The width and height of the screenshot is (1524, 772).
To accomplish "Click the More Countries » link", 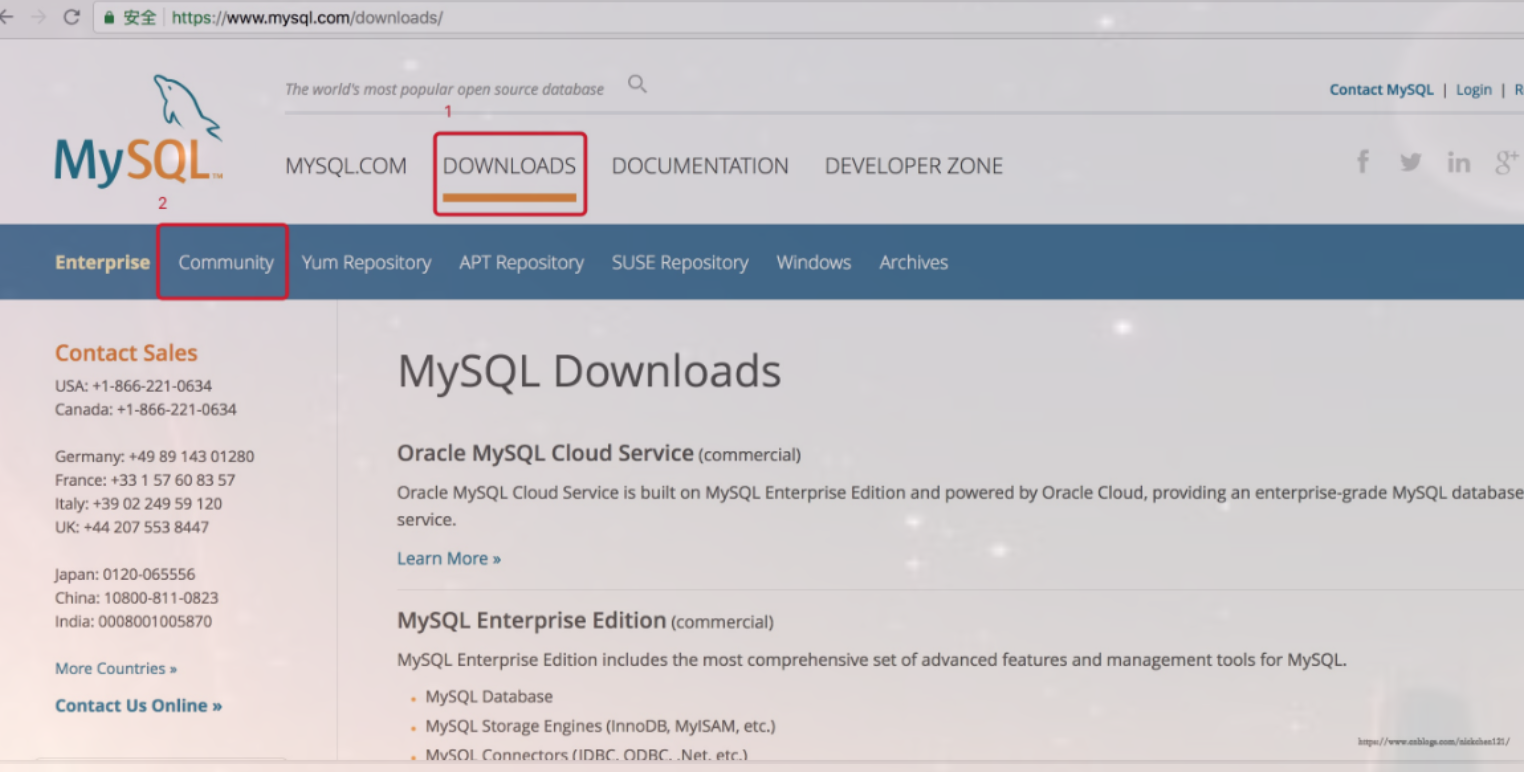I will [116, 668].
